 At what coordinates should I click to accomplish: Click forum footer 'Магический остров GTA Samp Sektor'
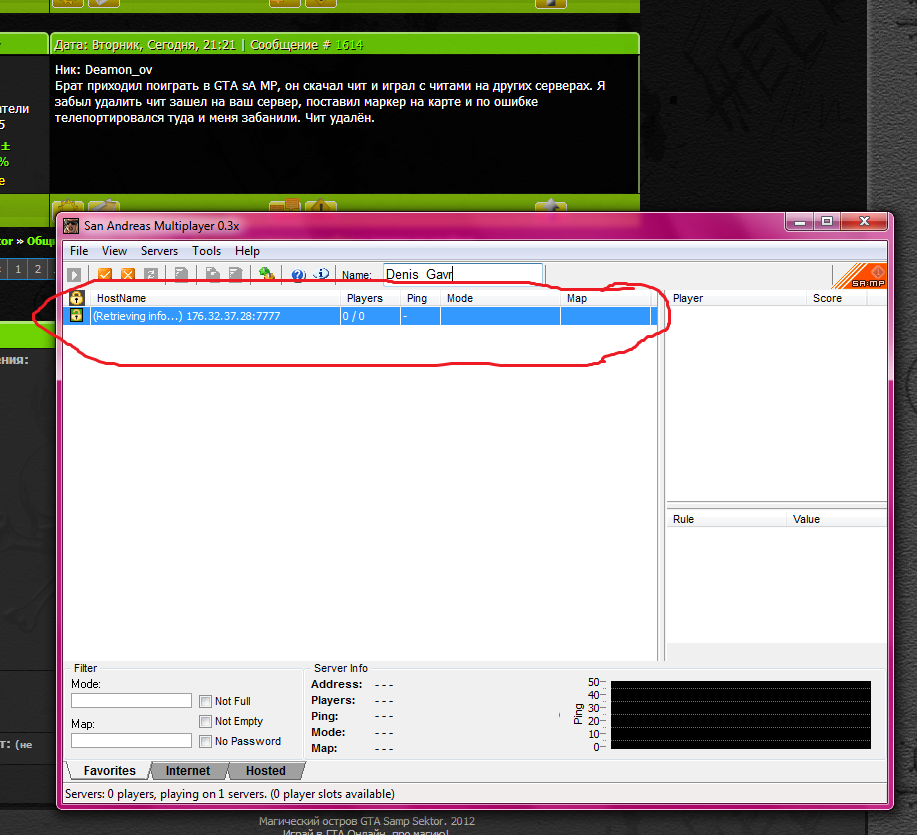(x=351, y=821)
